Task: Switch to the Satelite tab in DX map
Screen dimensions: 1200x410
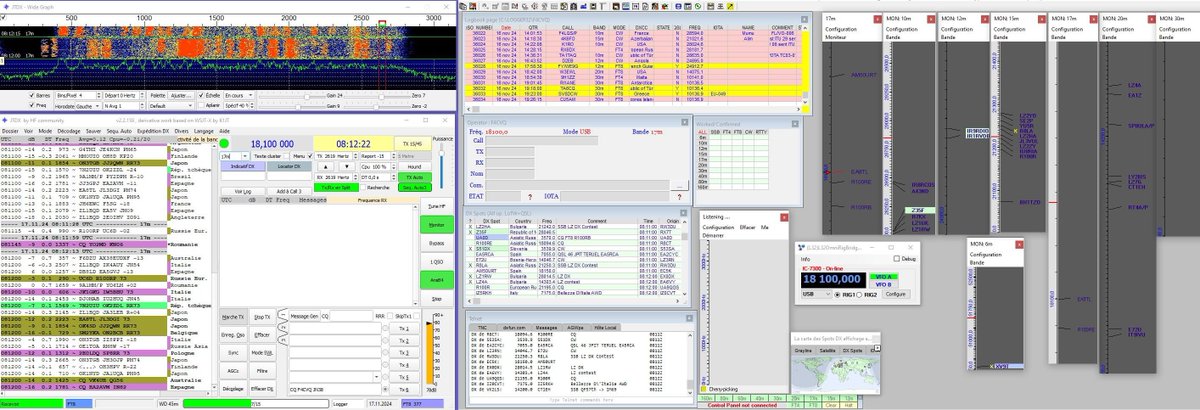Action: [827, 350]
